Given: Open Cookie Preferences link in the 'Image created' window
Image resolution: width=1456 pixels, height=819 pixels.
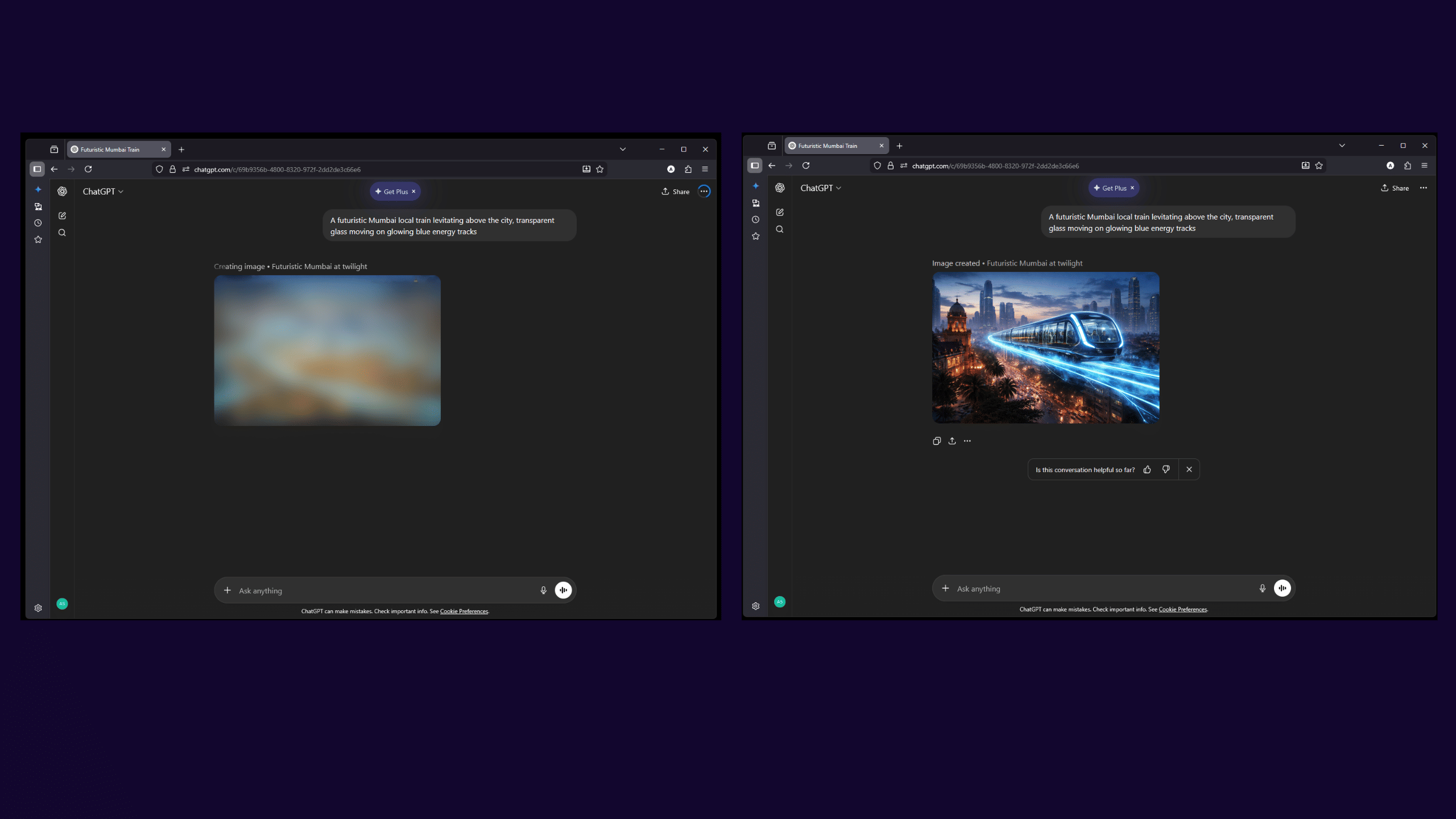Looking at the screenshot, I should [1182, 610].
